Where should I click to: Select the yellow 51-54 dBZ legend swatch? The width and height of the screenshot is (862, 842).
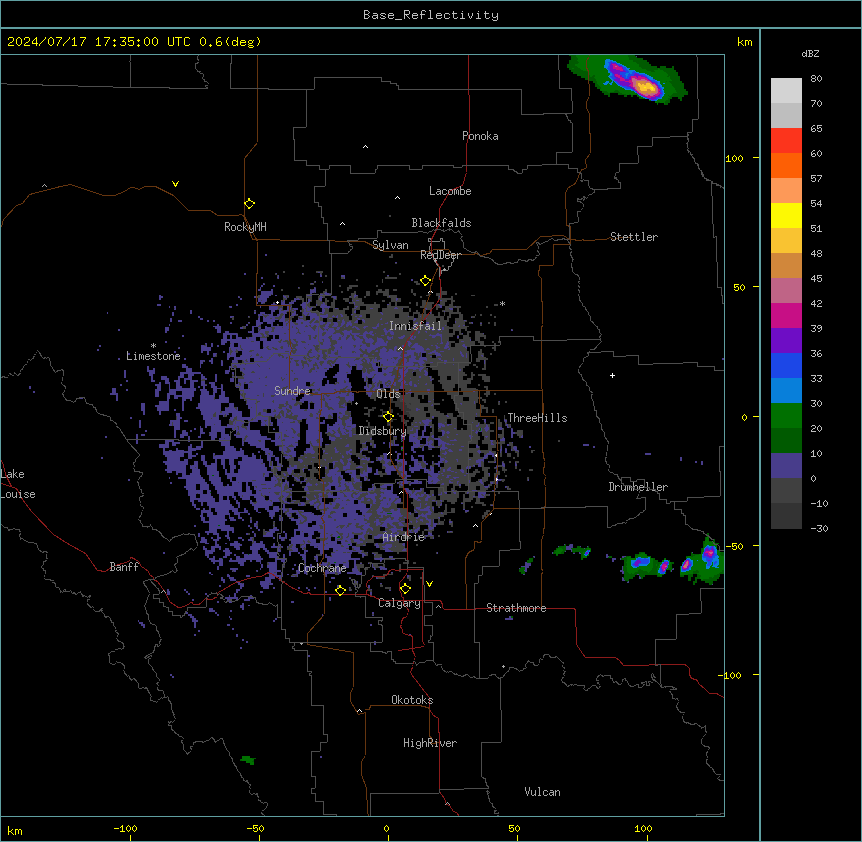point(786,215)
